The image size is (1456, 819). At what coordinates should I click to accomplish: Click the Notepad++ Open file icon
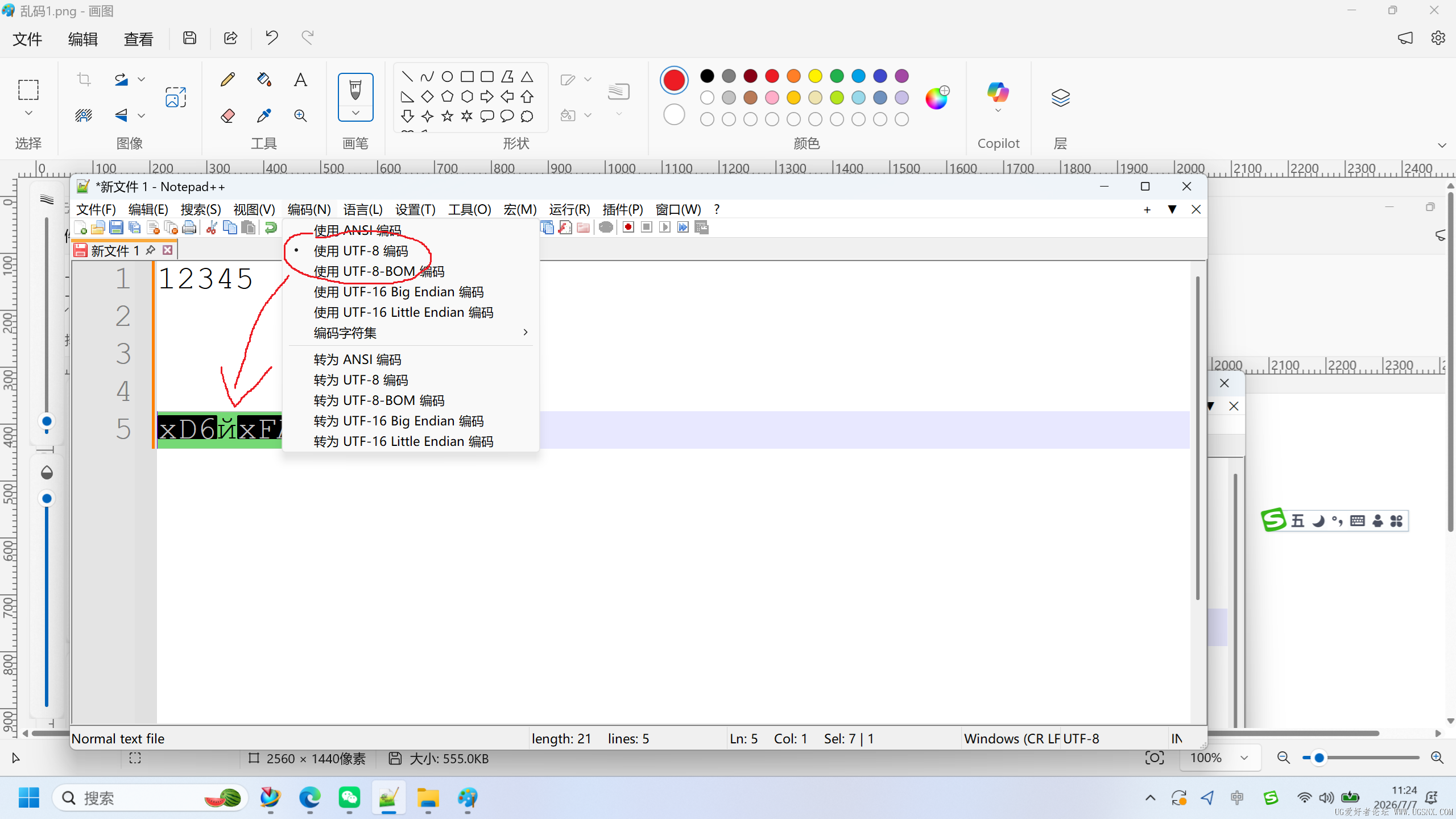click(x=98, y=227)
